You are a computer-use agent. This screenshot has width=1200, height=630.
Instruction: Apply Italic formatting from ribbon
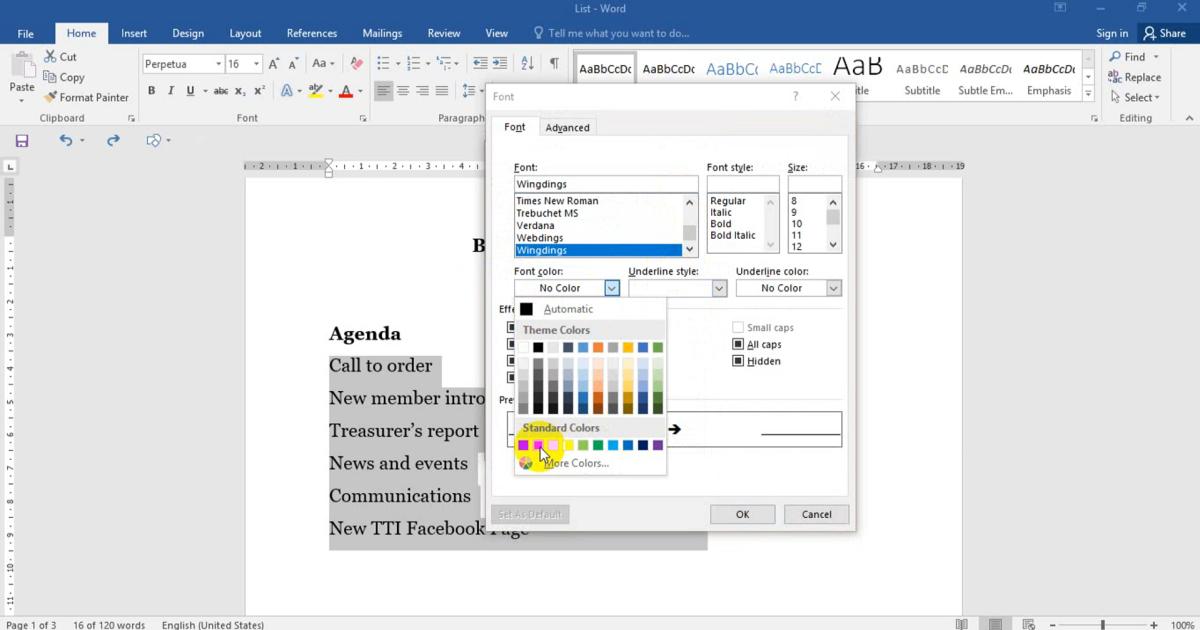(x=171, y=91)
